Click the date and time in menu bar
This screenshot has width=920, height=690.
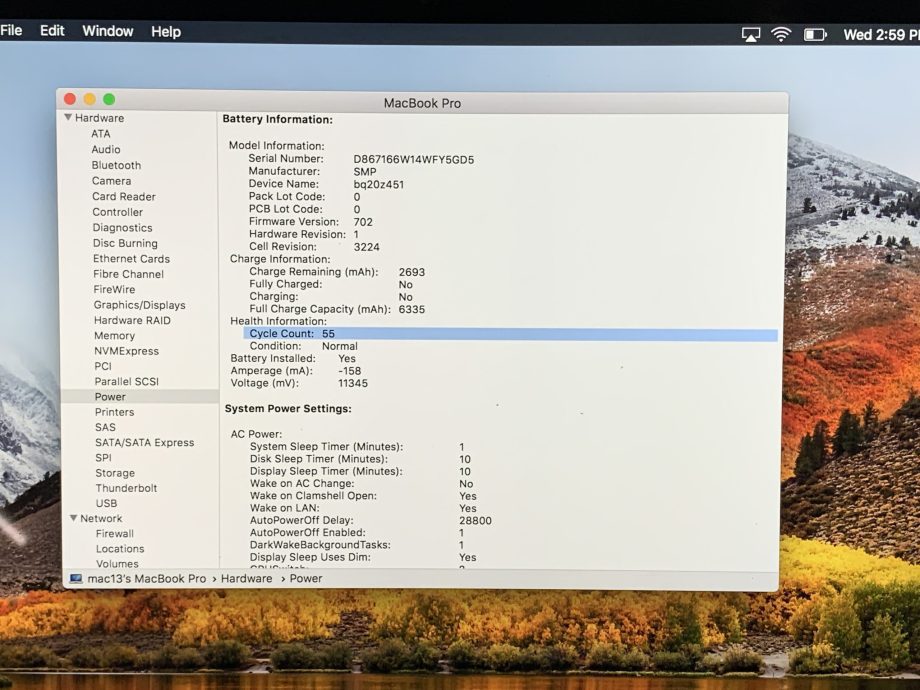click(x=880, y=34)
